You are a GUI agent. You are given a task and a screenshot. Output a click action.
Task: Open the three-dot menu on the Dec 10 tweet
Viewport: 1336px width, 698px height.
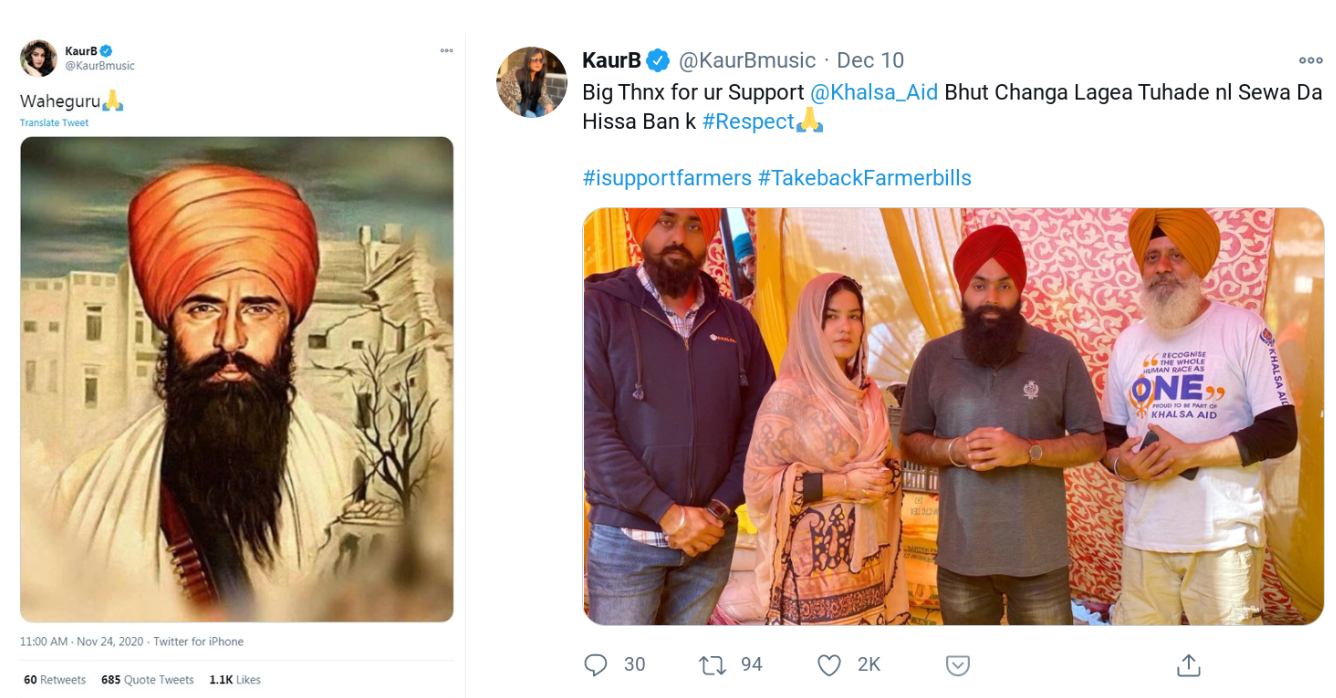click(1310, 61)
